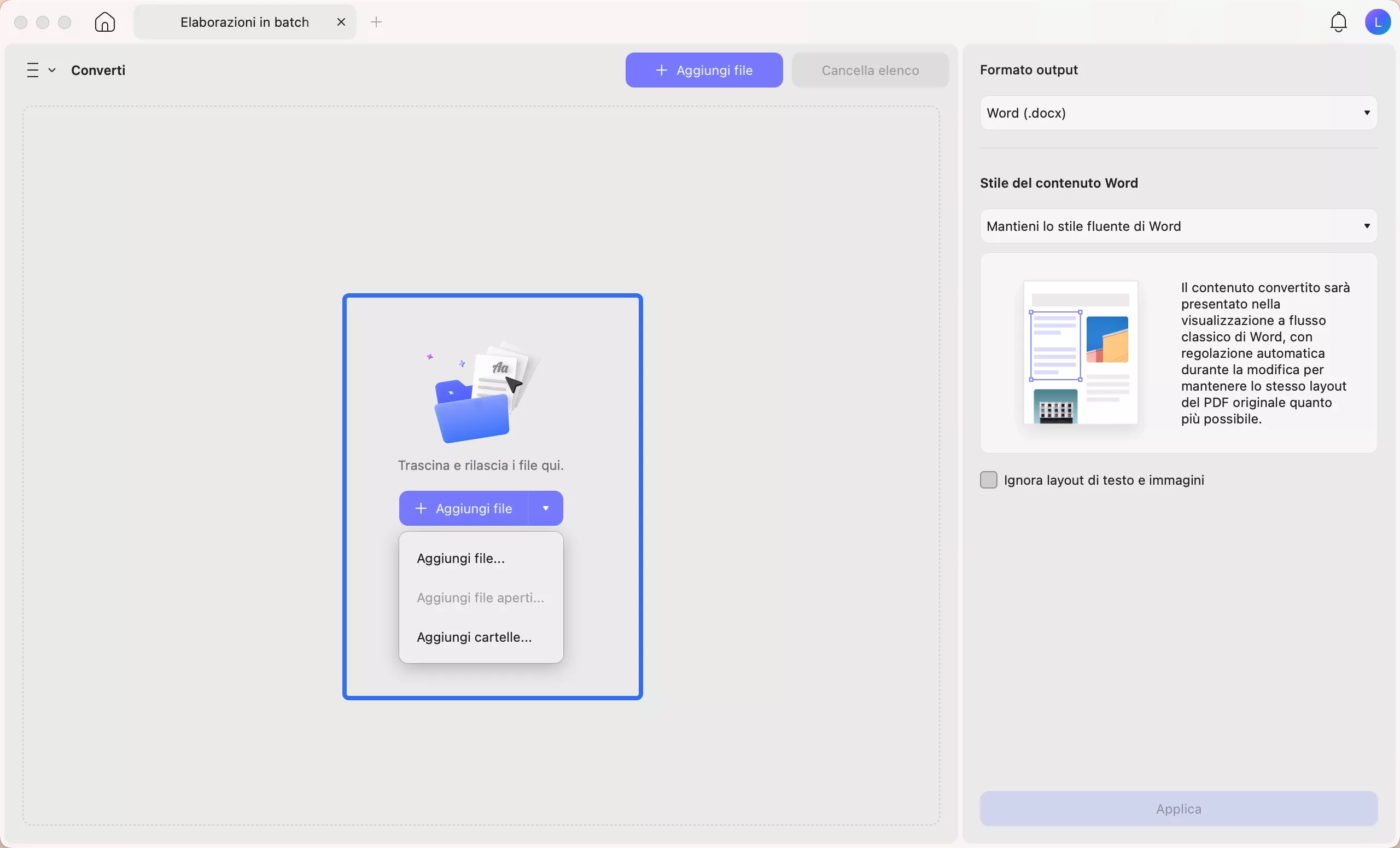Expand the chevron next to the Converti menu
Image resolution: width=1400 pixels, height=848 pixels.
tap(53, 70)
